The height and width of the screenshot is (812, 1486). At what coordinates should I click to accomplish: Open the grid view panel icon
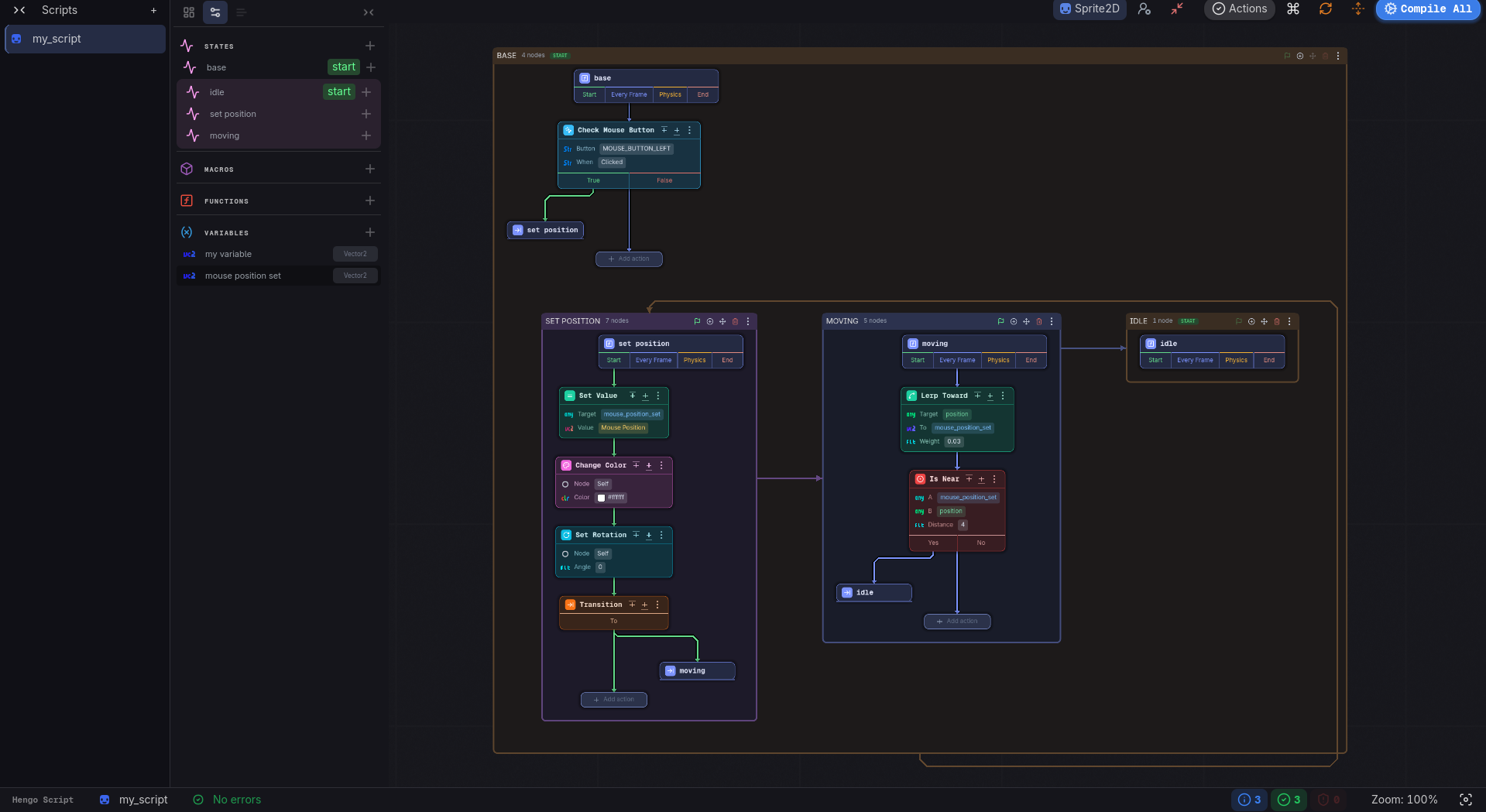pos(189,12)
